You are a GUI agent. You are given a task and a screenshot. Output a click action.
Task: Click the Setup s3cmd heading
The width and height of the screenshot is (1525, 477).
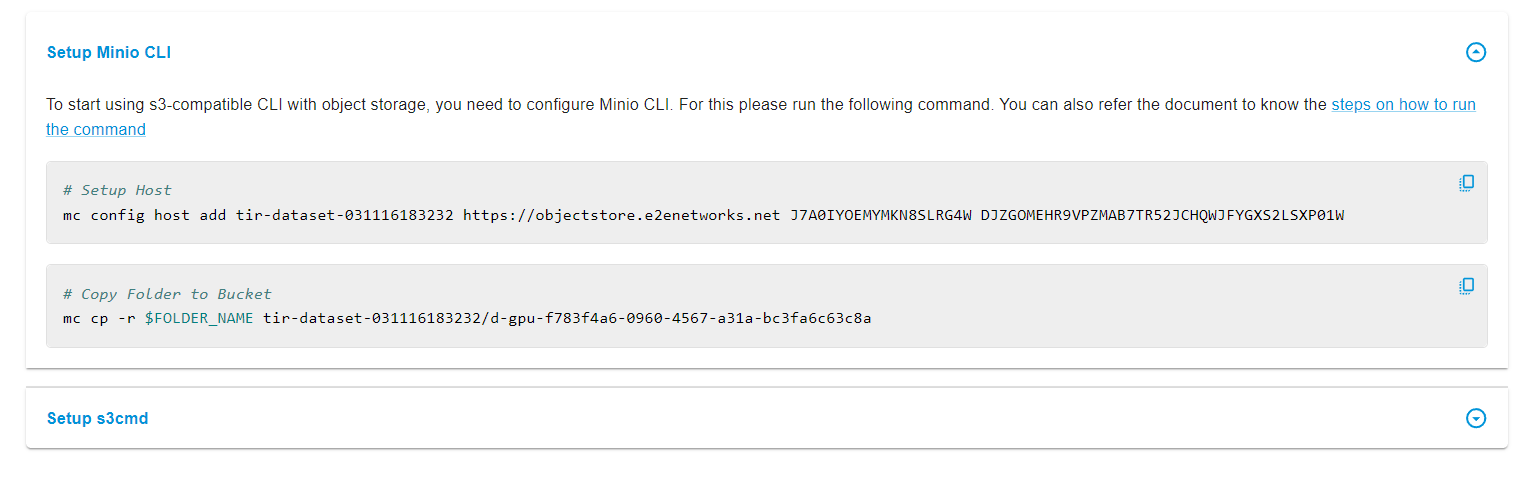click(98, 418)
